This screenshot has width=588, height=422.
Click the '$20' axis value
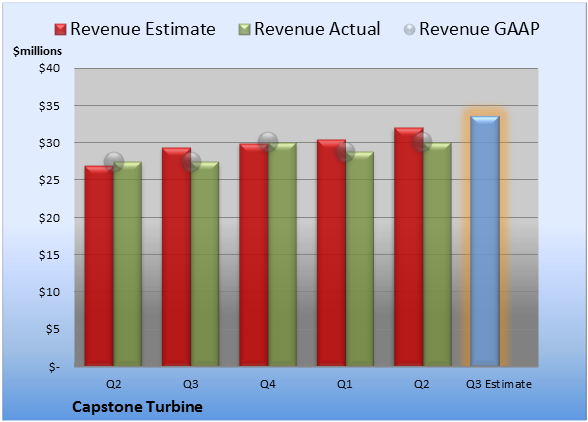click(50, 218)
